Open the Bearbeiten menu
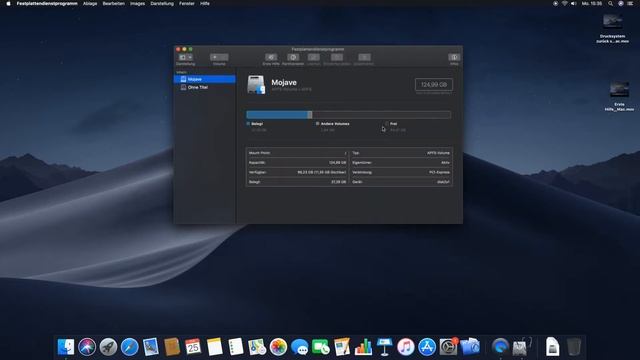Image resolution: width=640 pixels, height=360 pixels. pyautogui.click(x=113, y=3)
